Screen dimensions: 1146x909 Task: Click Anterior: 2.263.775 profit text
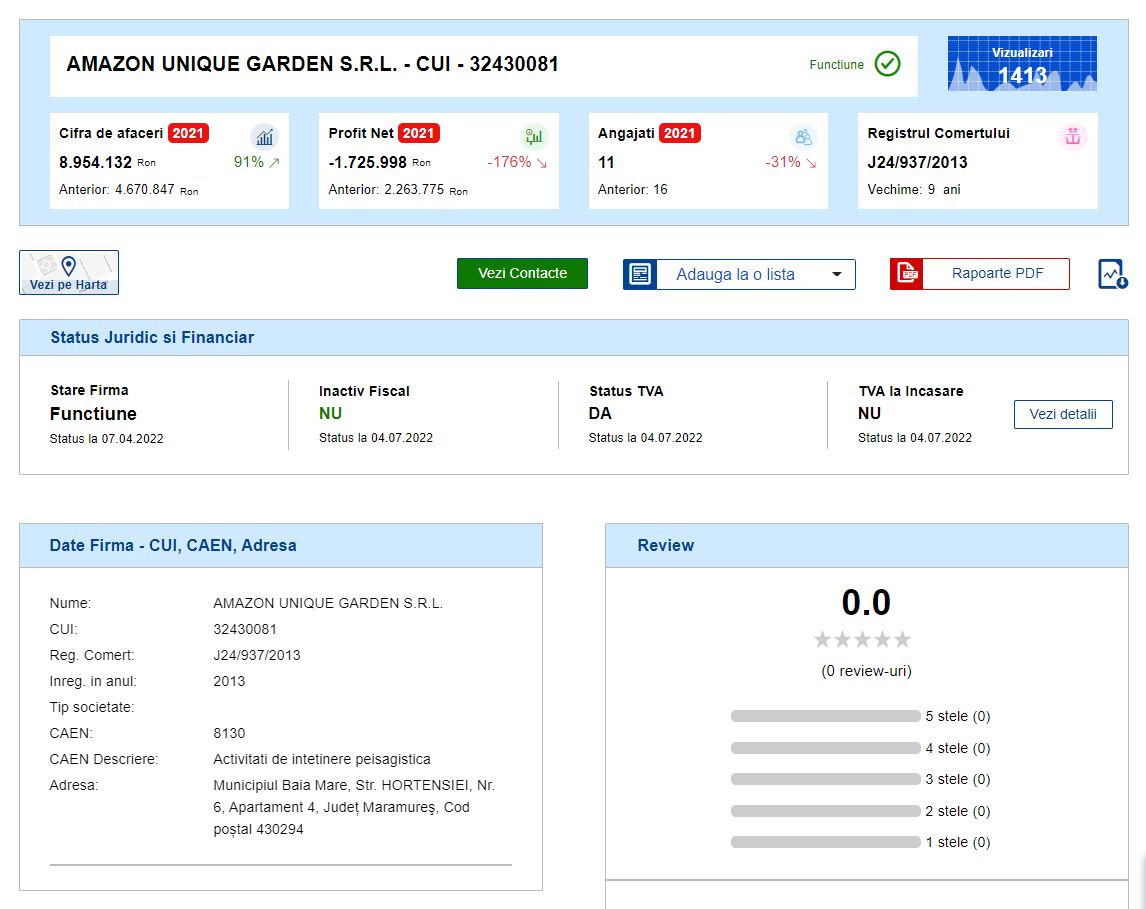click(x=398, y=190)
